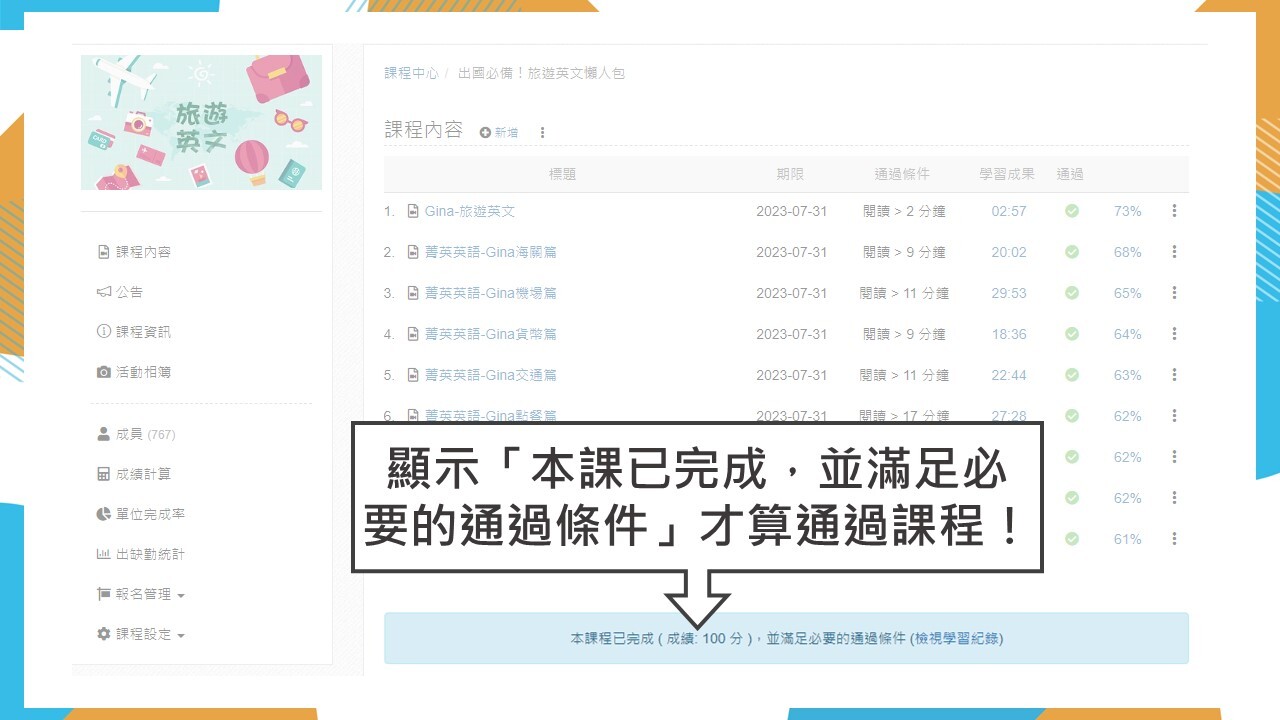The image size is (1280, 720).
Task: Open the kebab menu next to 新增
Action: (542, 132)
